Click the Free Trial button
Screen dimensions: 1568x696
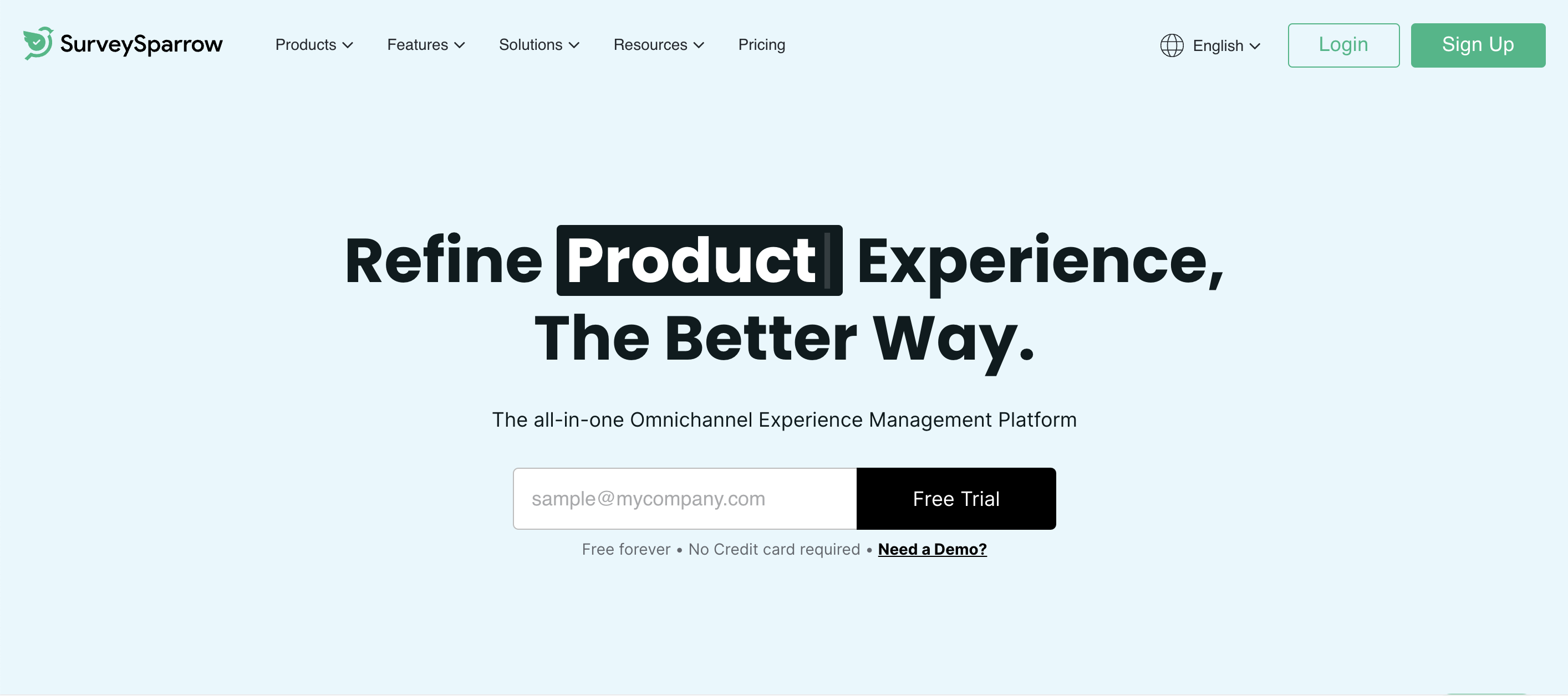(956, 498)
